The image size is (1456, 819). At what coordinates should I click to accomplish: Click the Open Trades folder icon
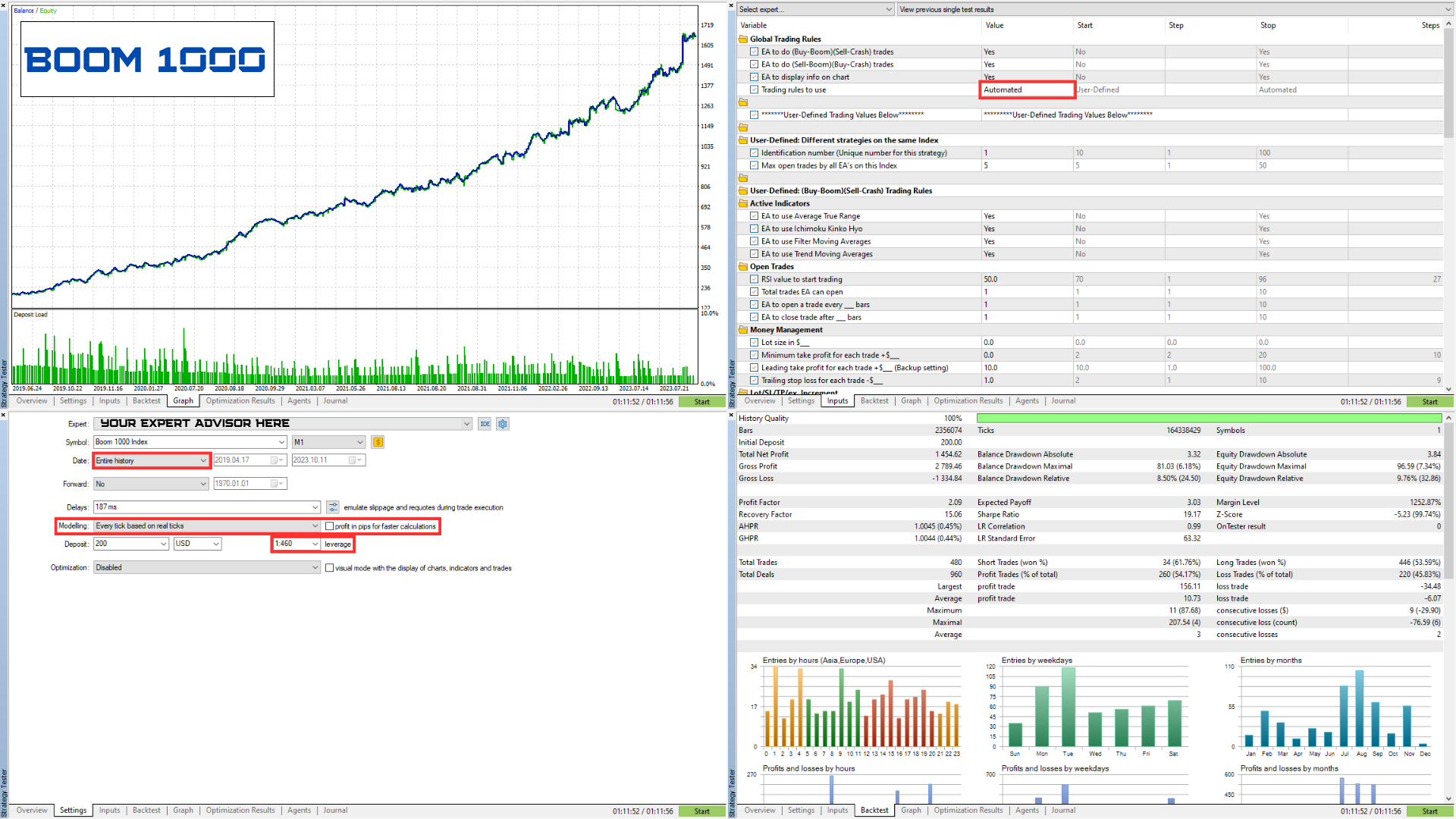coord(743,267)
